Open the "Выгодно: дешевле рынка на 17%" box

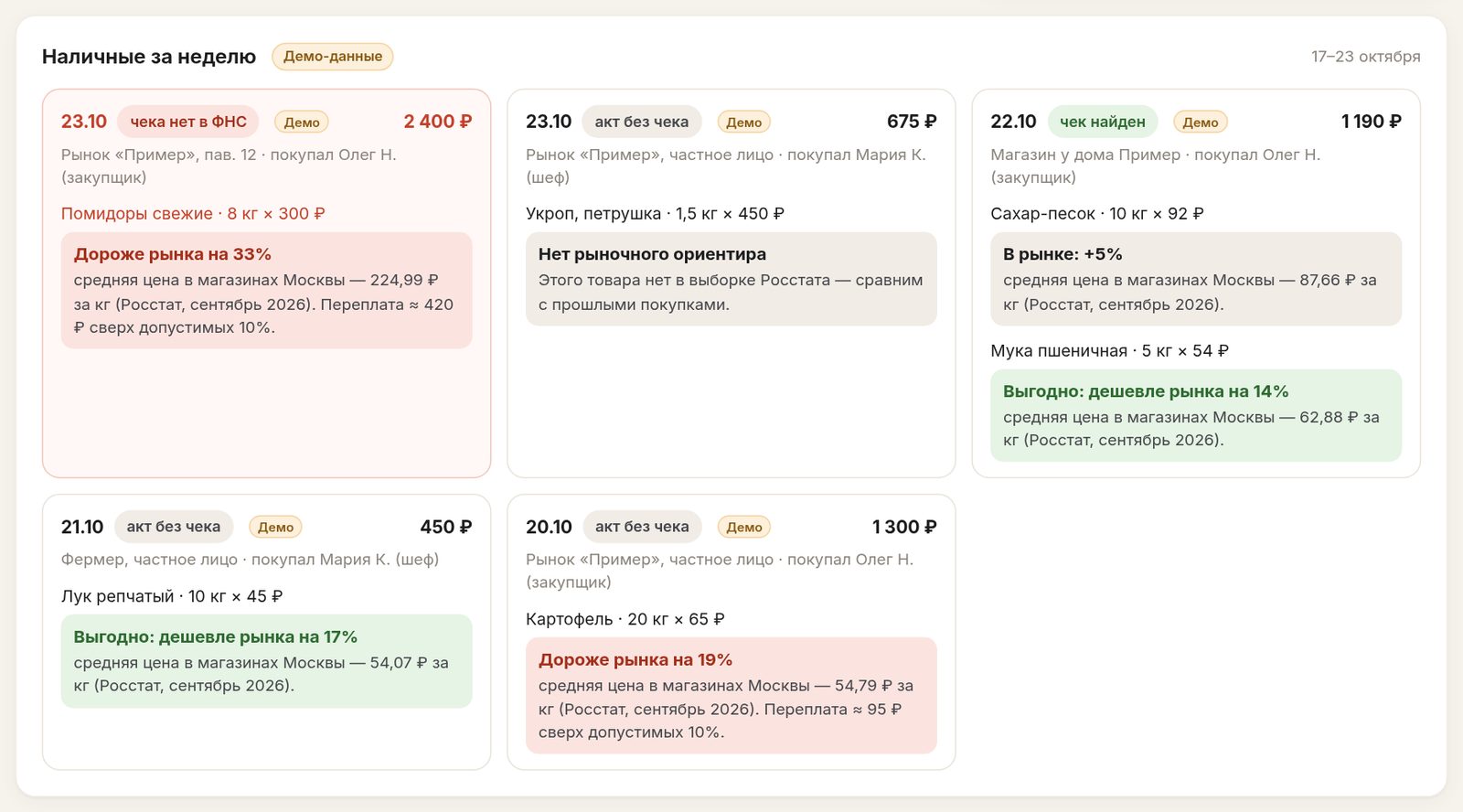point(267,661)
